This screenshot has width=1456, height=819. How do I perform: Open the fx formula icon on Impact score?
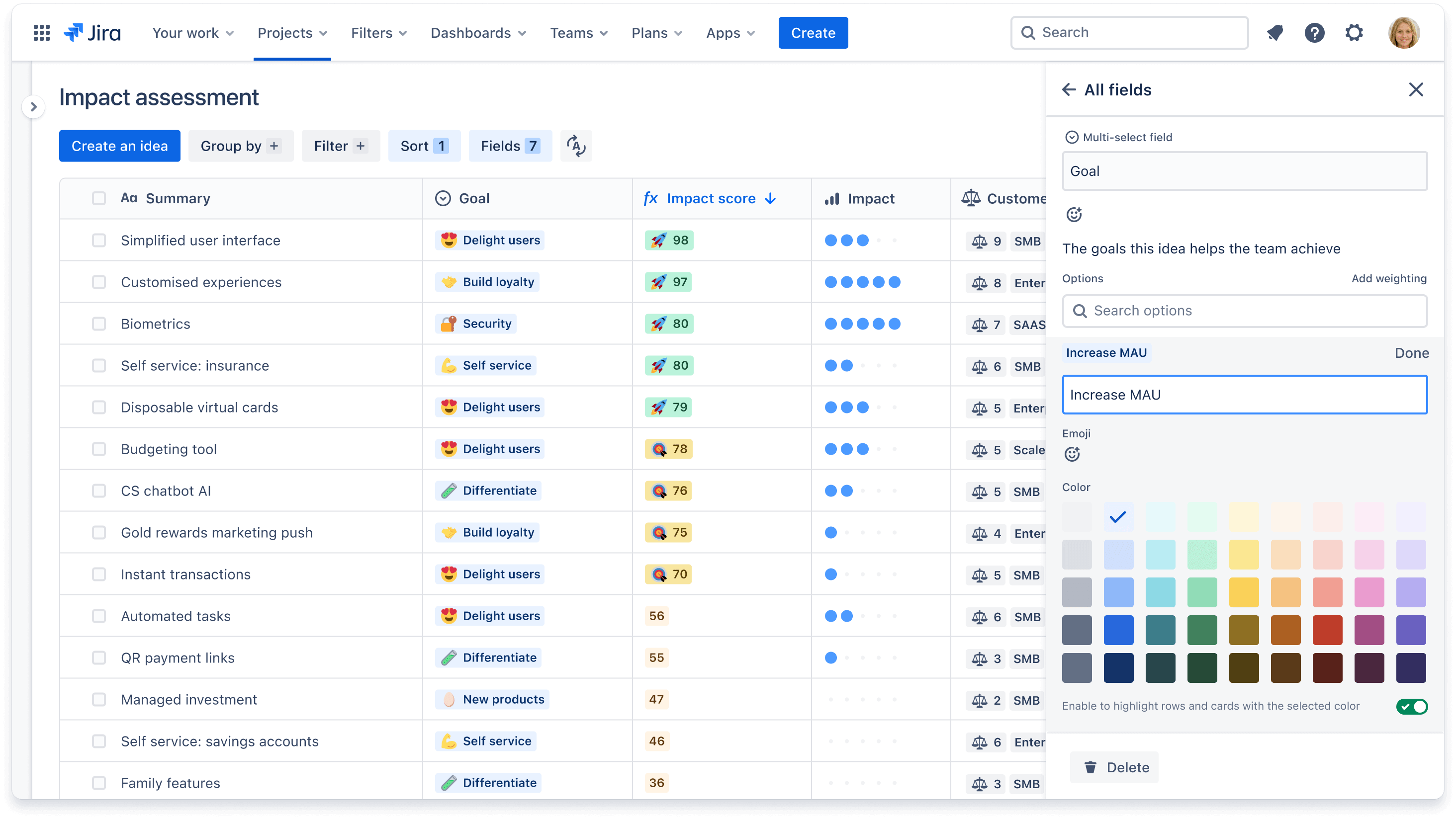651,198
